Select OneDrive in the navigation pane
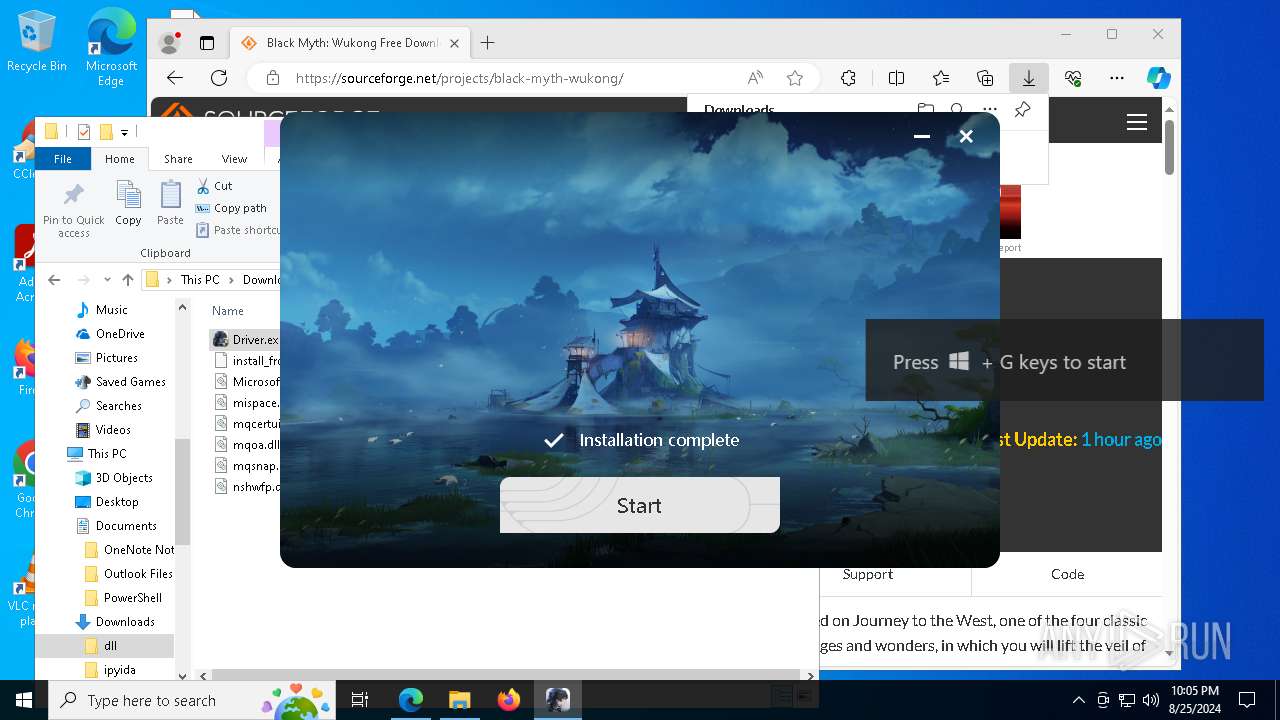Image resolution: width=1280 pixels, height=720 pixels. click(x=120, y=334)
